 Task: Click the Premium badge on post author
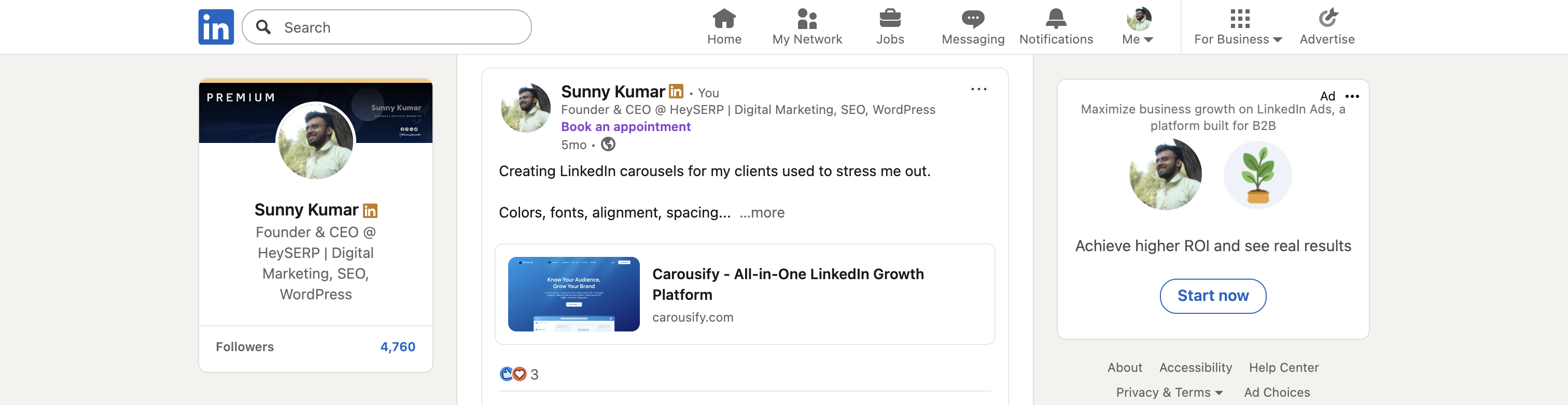[x=676, y=91]
